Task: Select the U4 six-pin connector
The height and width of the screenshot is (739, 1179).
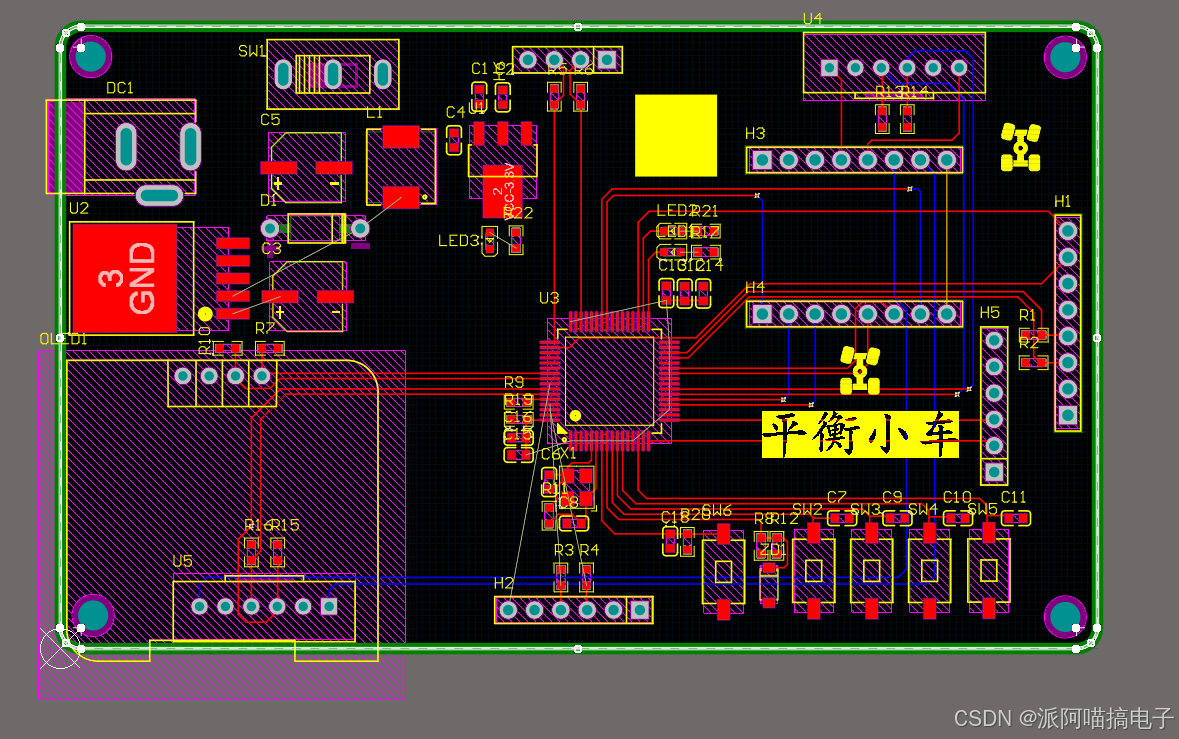Action: [x=894, y=66]
